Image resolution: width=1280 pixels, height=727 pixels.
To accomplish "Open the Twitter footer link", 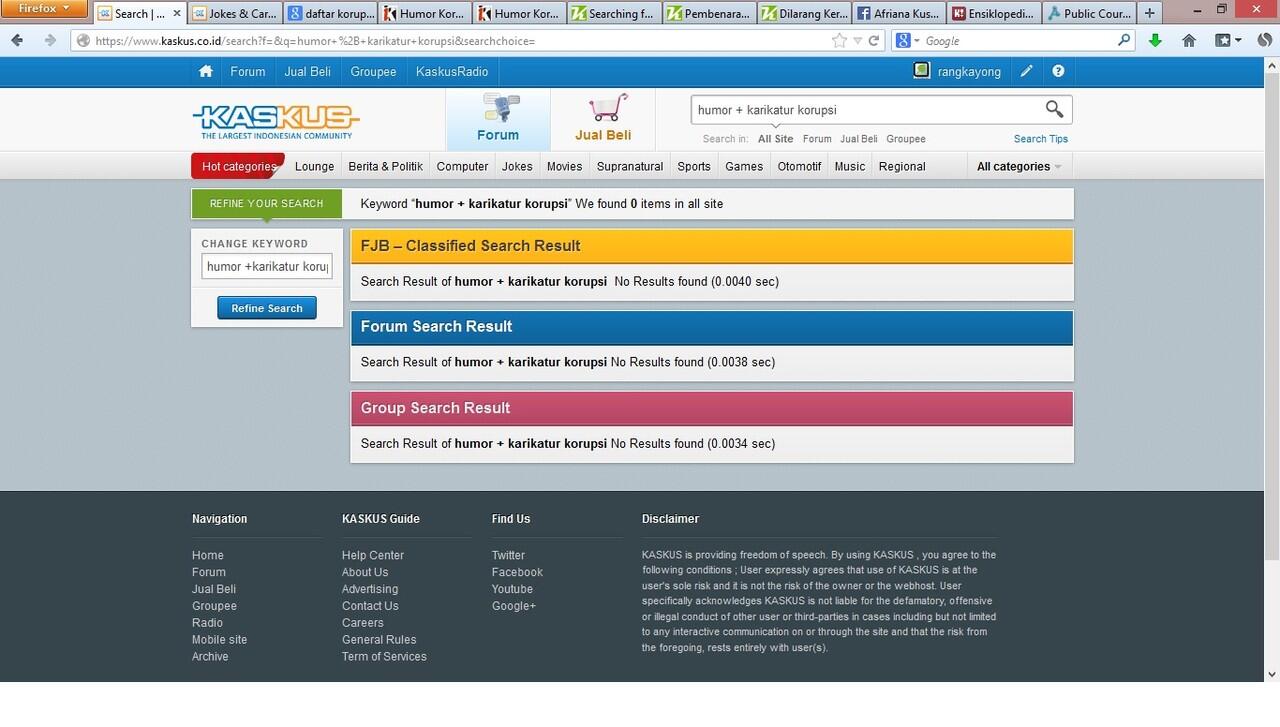I will coord(508,555).
